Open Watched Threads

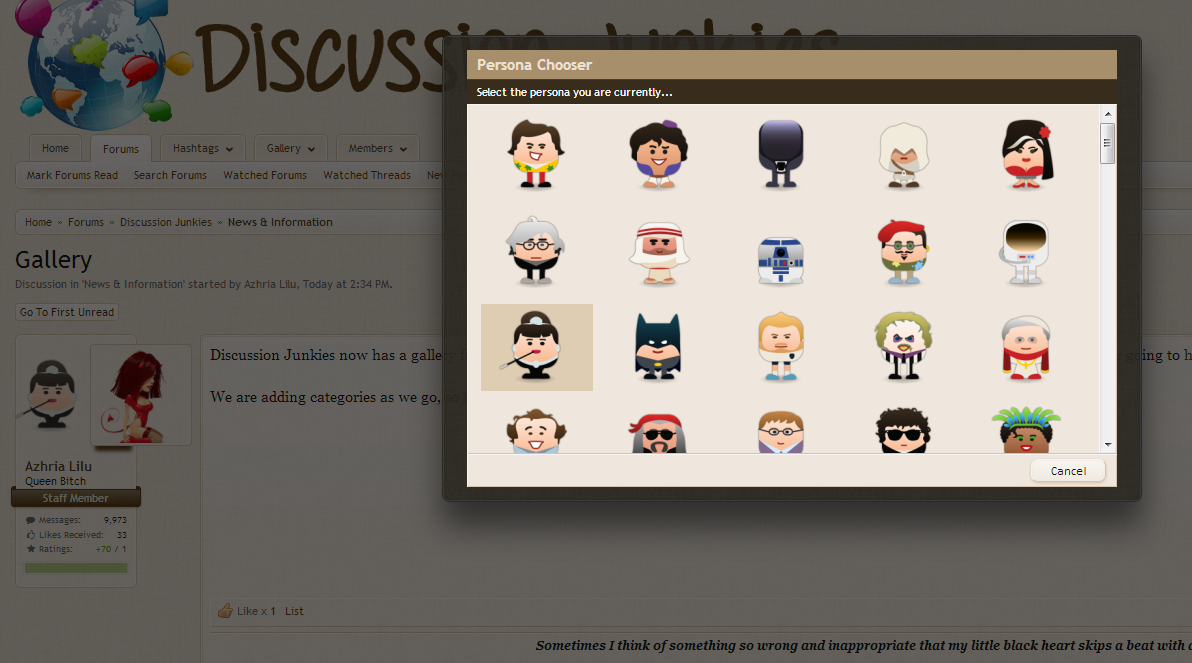pos(367,175)
